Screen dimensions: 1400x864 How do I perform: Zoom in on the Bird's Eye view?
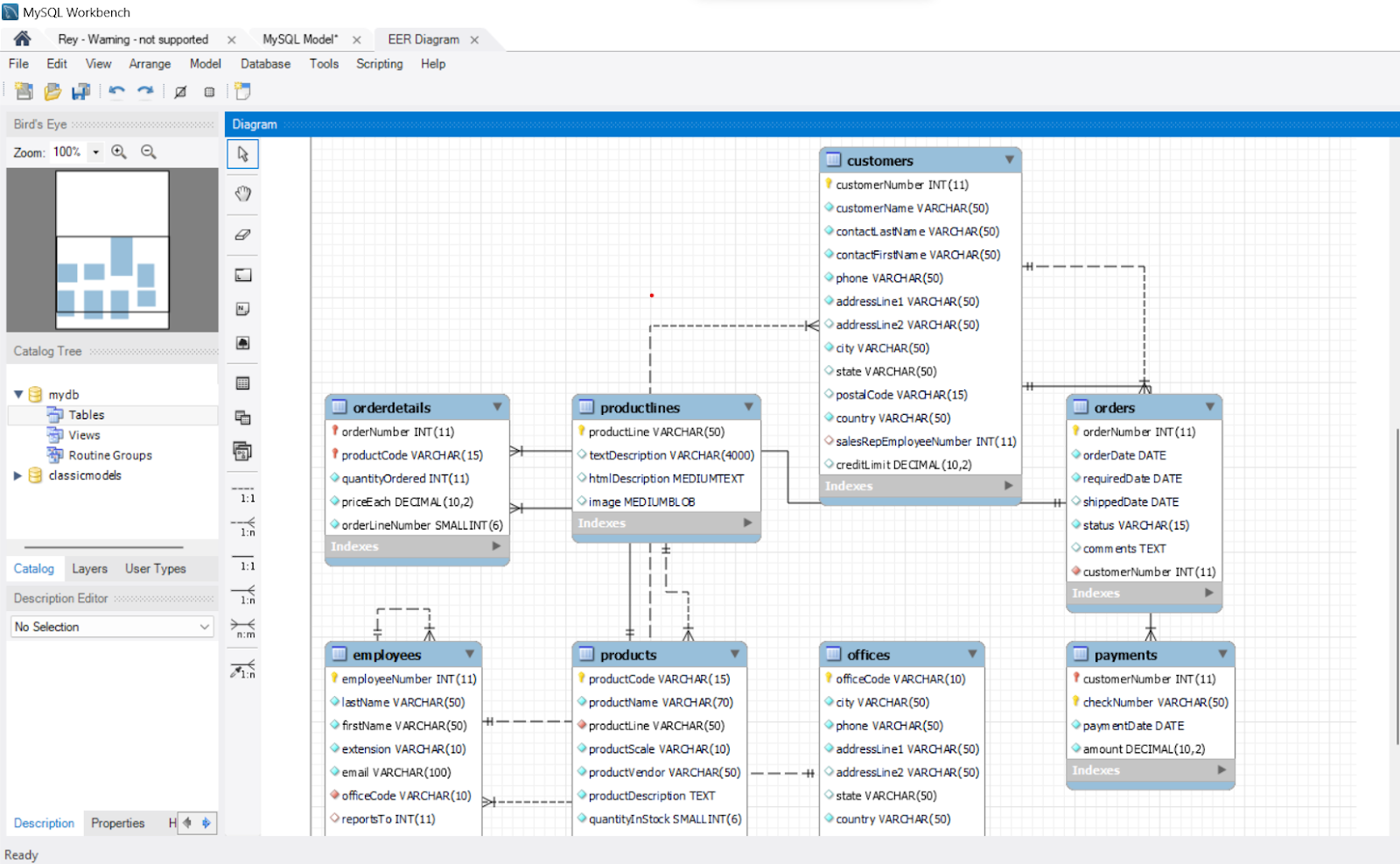[x=119, y=151]
